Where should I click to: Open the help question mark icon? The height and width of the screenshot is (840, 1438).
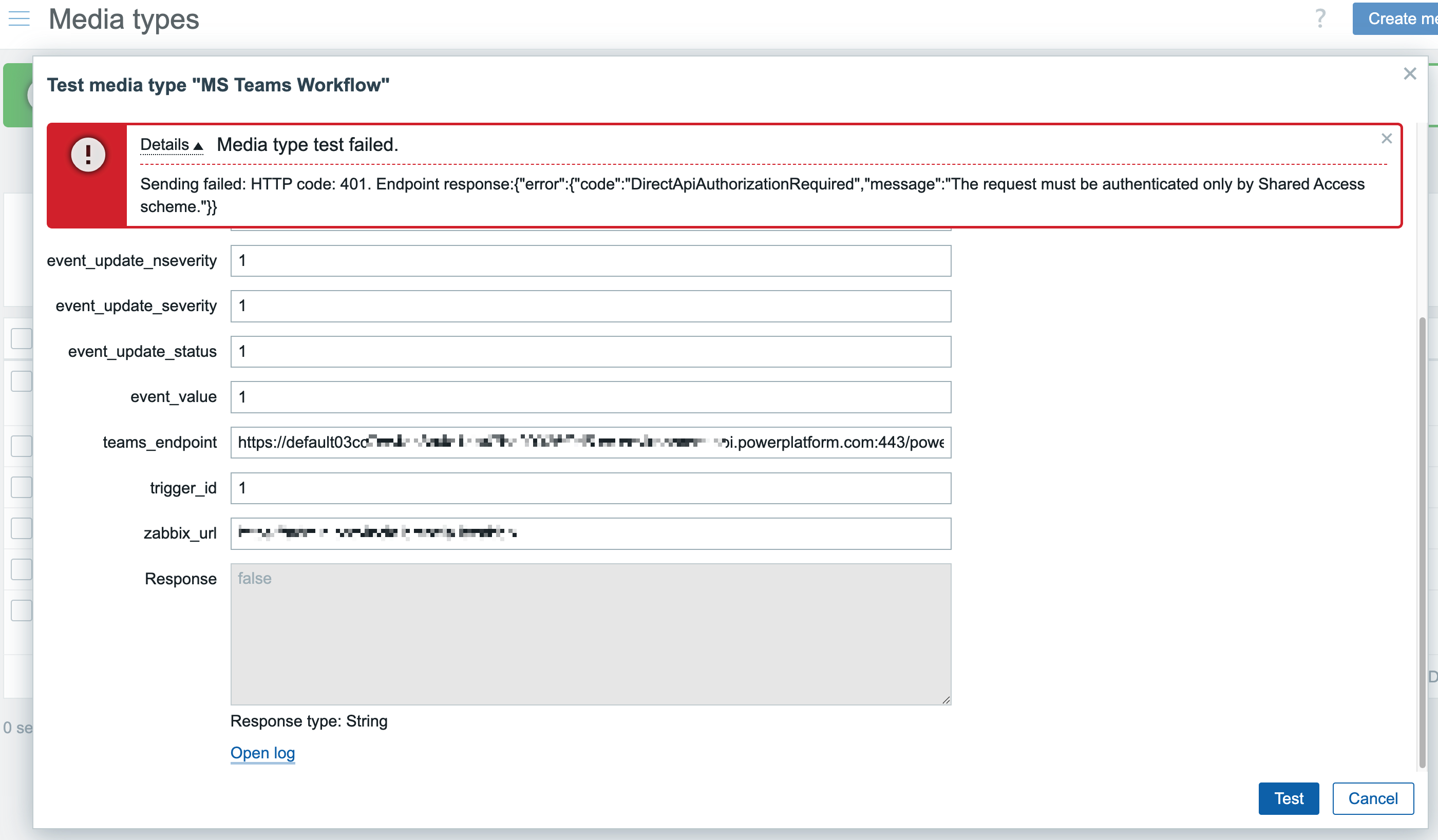tap(1320, 19)
